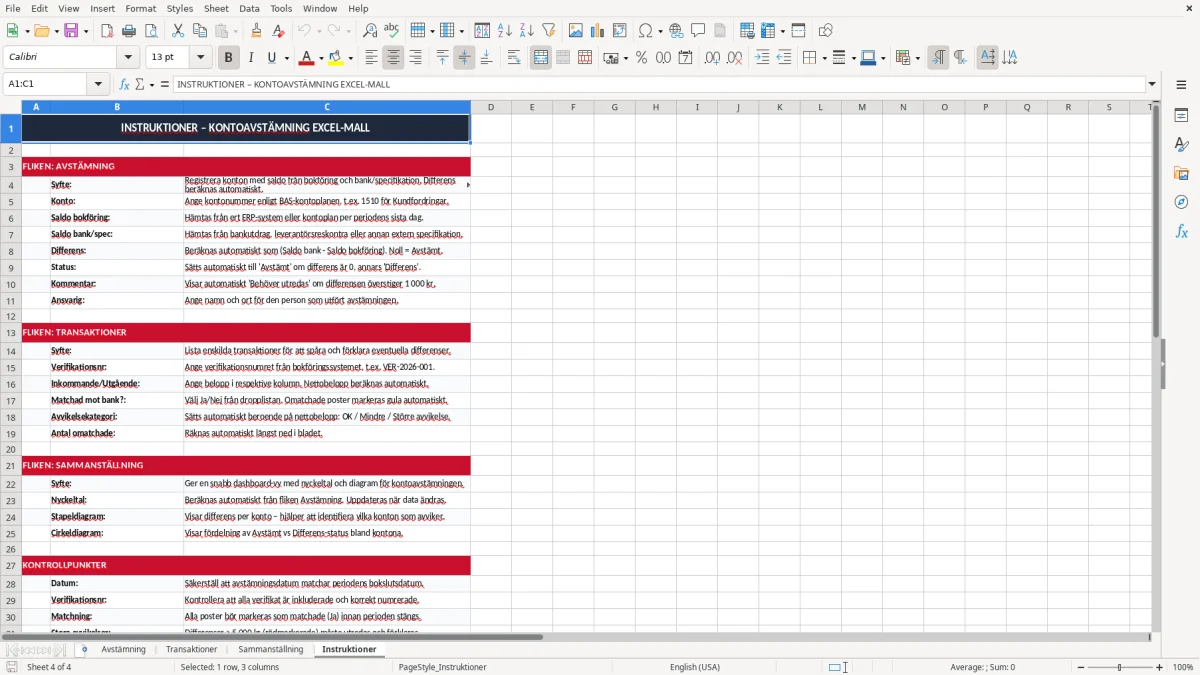Open the Data menu
This screenshot has height=675, width=1200.
(249, 8)
